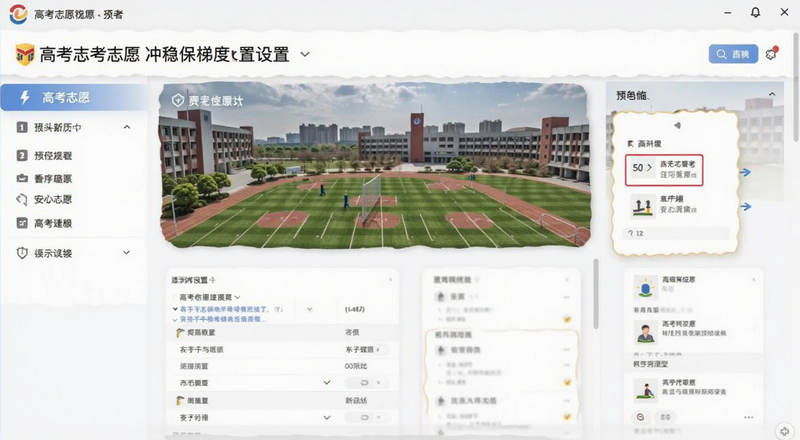Screen dimensions: 800x440
Task: Dismiss the top right info card X
Action: click(x=754, y=280)
